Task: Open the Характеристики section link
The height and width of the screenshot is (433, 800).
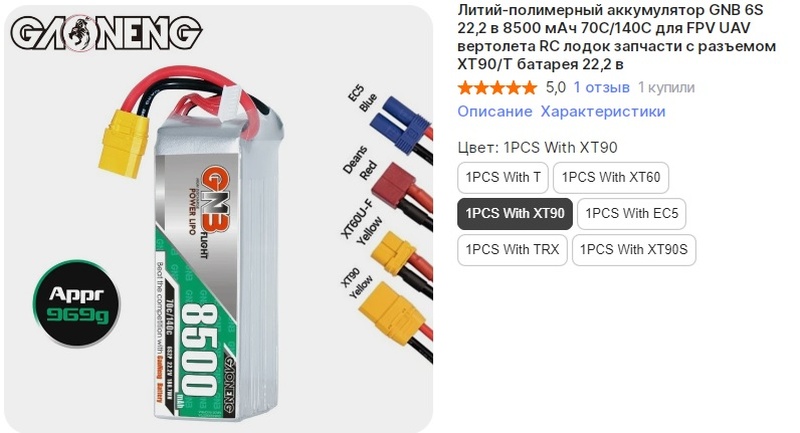Action: click(603, 112)
